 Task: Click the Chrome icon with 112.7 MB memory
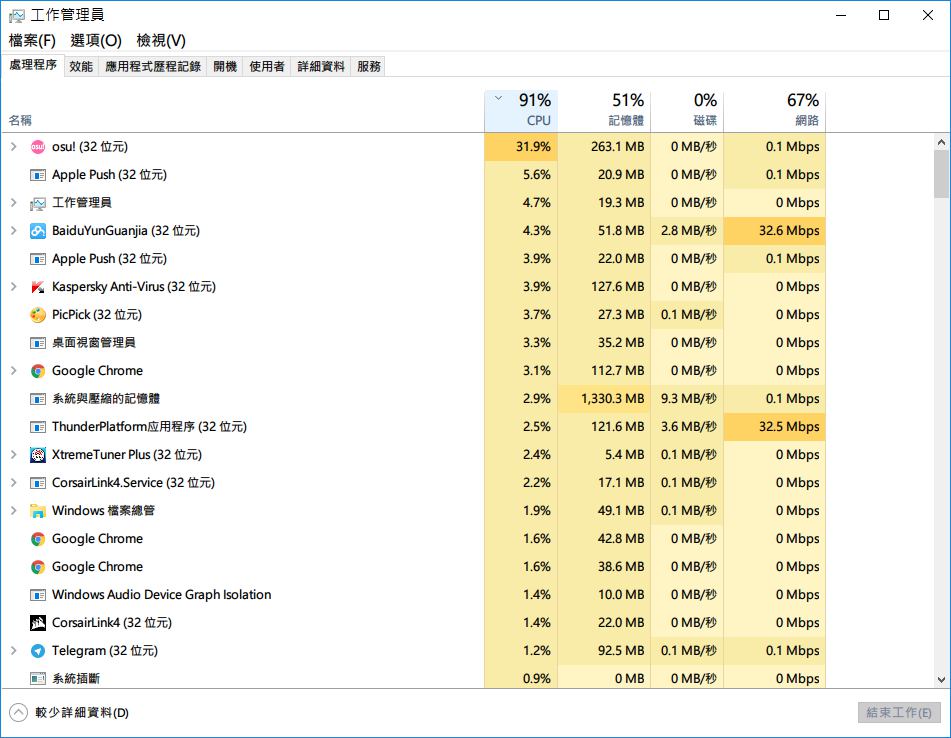coord(38,371)
